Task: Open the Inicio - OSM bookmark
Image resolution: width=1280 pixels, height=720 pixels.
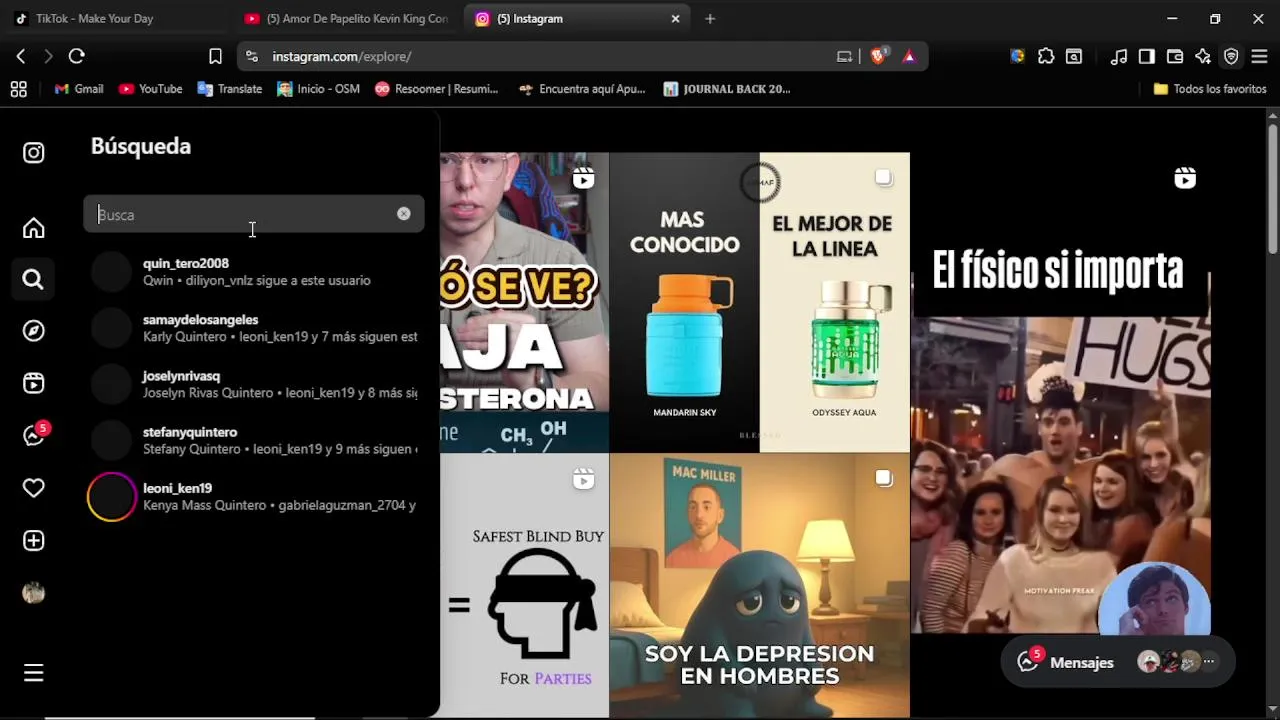Action: point(318,89)
